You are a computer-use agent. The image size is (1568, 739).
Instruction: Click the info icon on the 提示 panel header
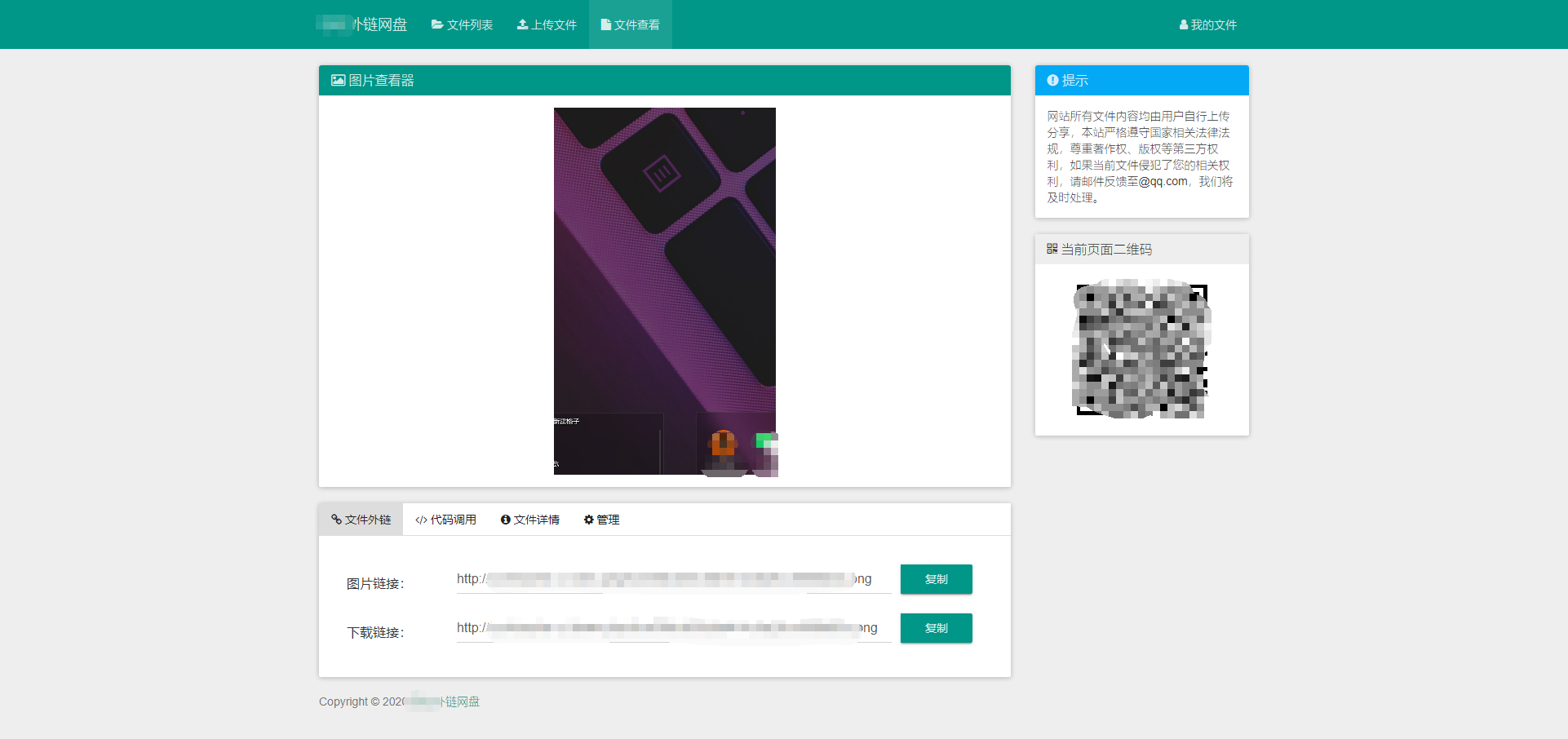[1052, 80]
